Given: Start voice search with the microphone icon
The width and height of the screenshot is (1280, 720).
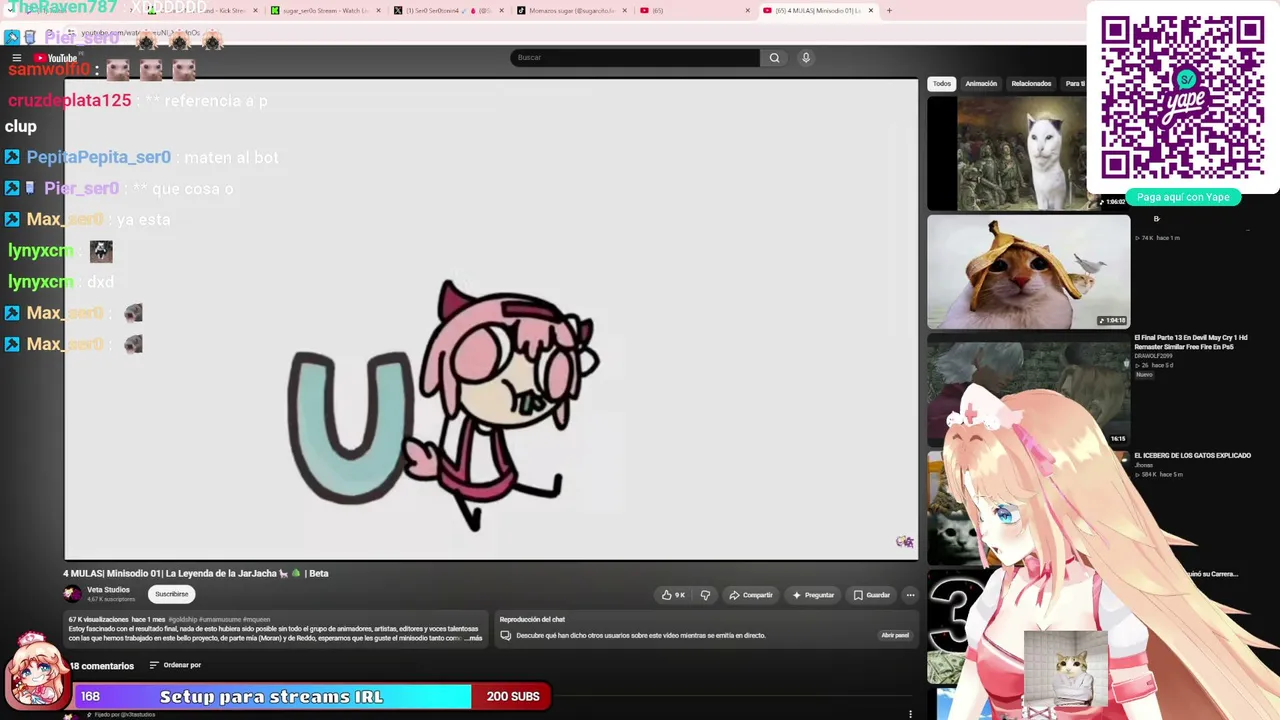Looking at the screenshot, I should coord(806,58).
